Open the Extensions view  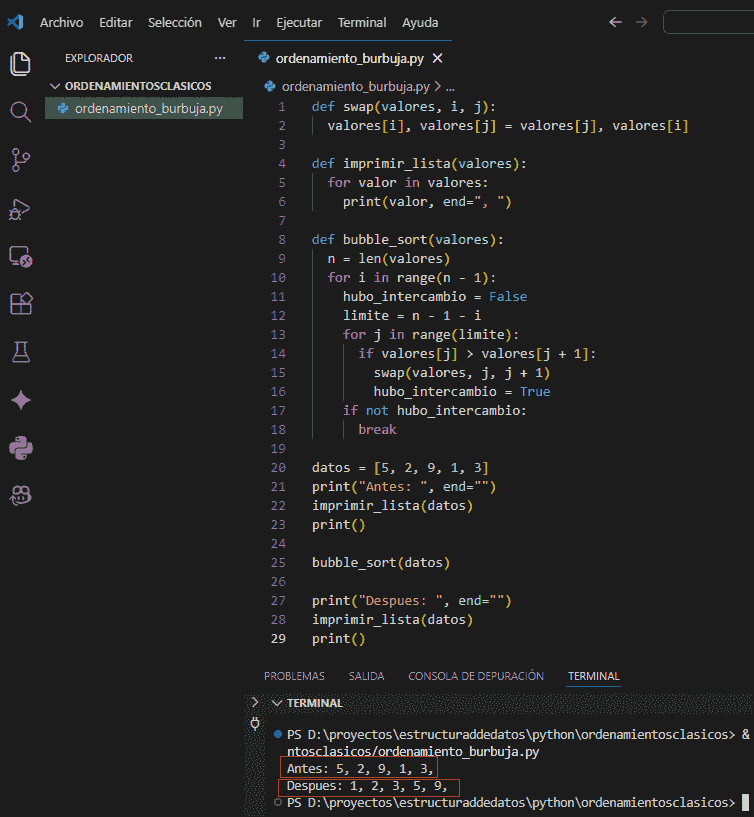point(21,303)
